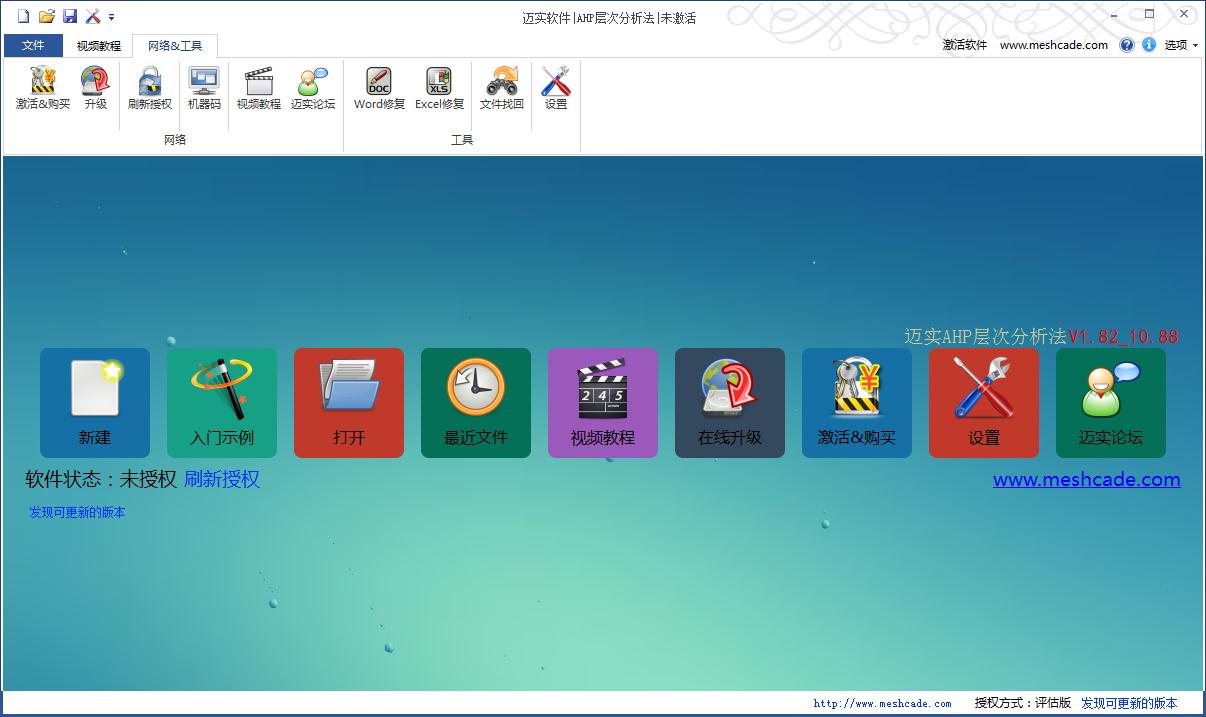The image size is (1206, 717).
Task: Create a new file via the 新建 tile
Action: pyautogui.click(x=95, y=402)
